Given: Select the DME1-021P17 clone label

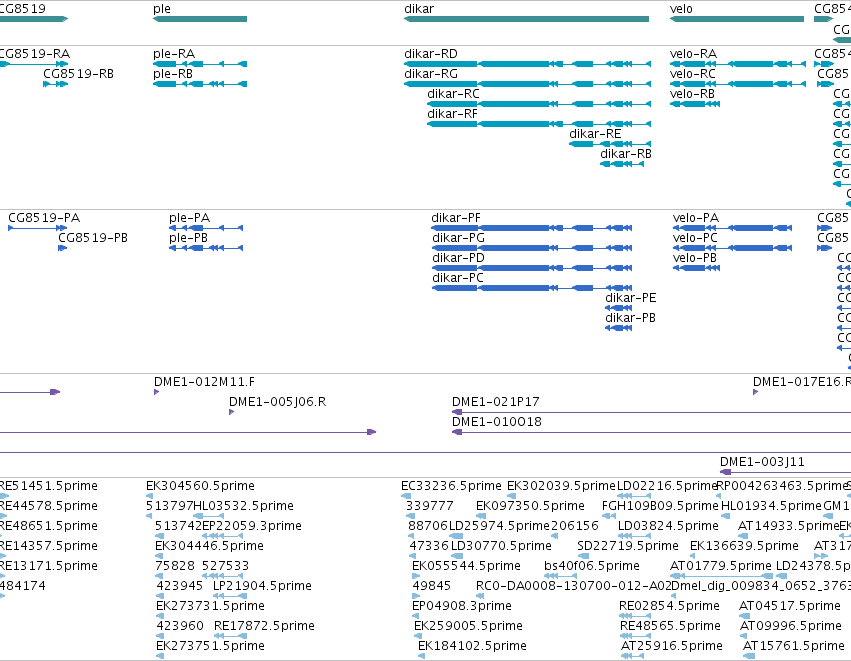Looking at the screenshot, I should pyautogui.click(x=496, y=402).
